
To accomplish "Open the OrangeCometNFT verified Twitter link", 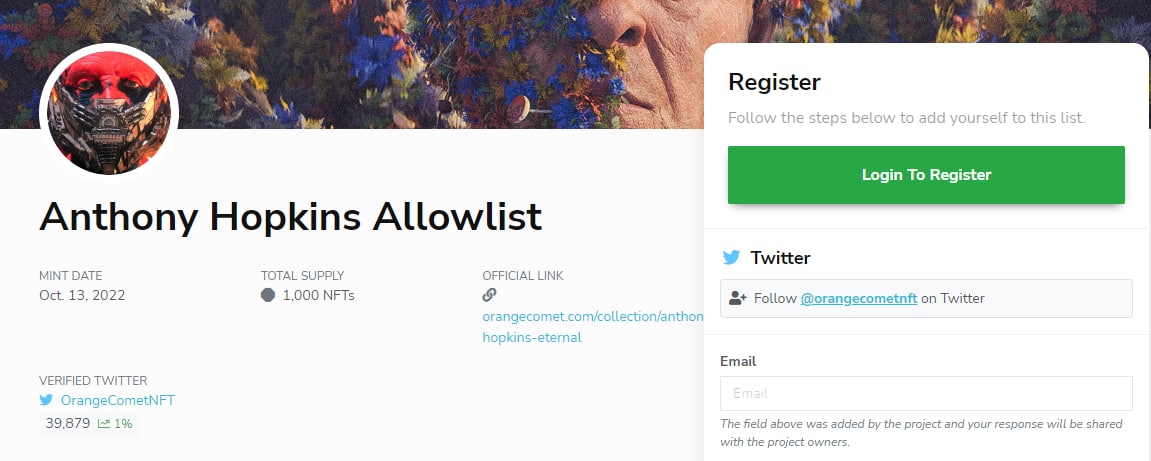I will (118, 400).
